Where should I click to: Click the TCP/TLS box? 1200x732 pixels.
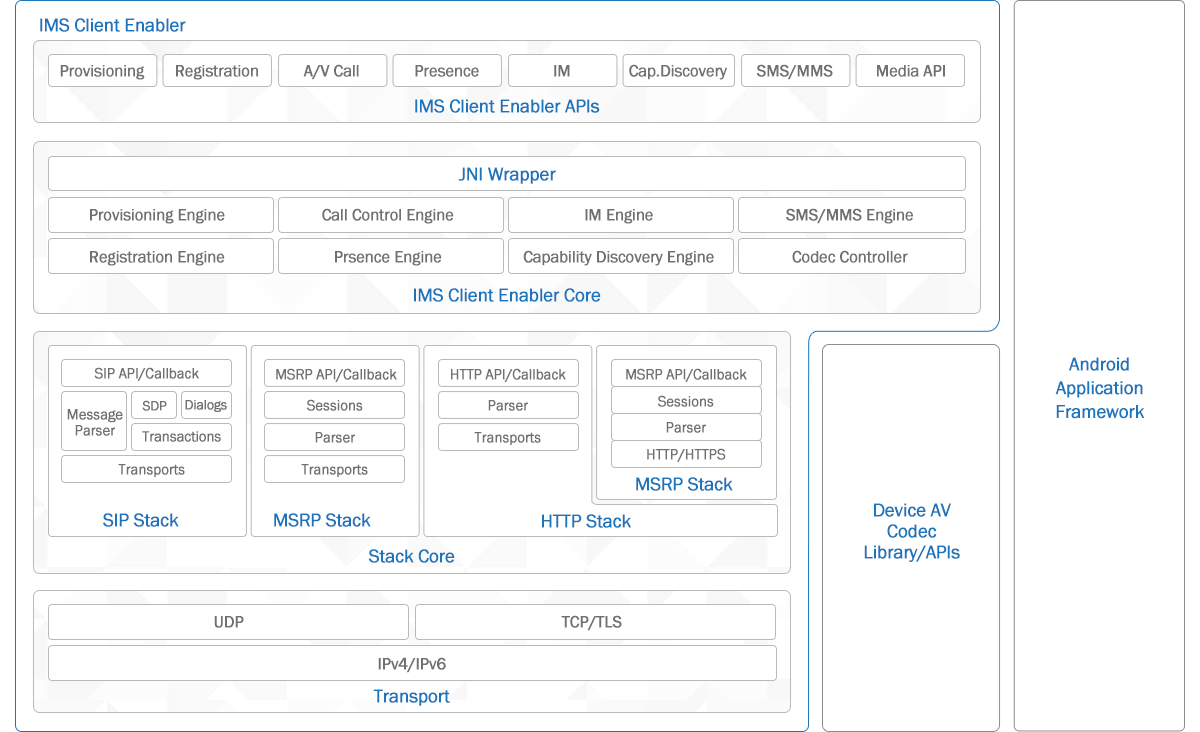point(595,622)
